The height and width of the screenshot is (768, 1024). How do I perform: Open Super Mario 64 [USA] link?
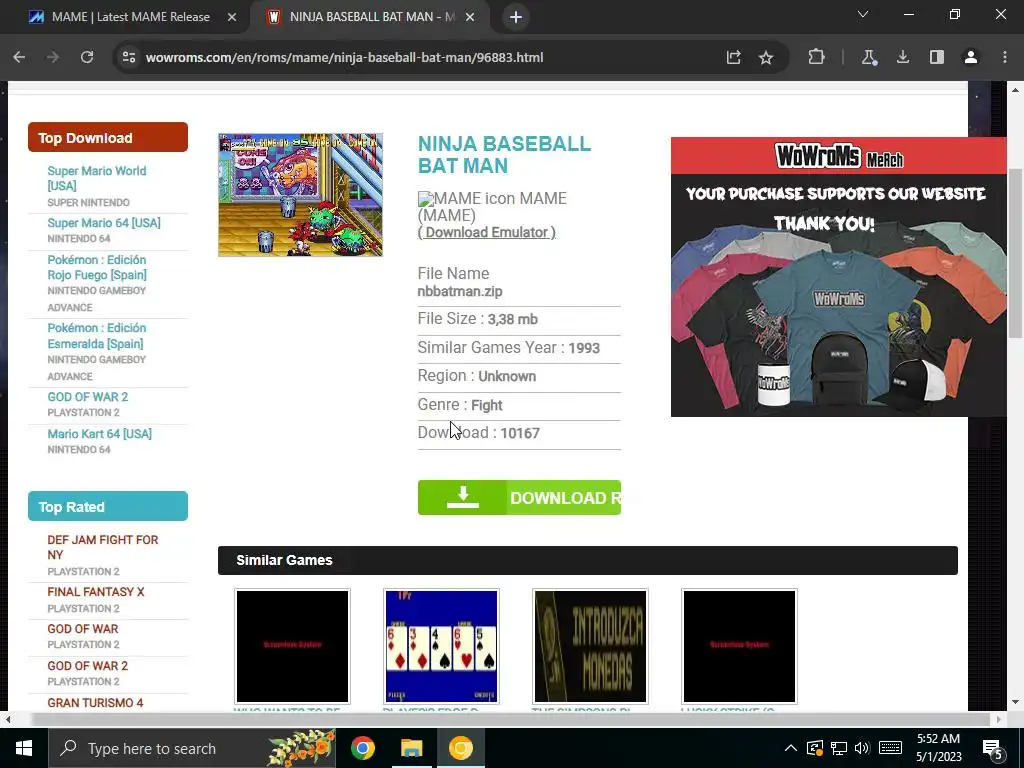(x=104, y=223)
